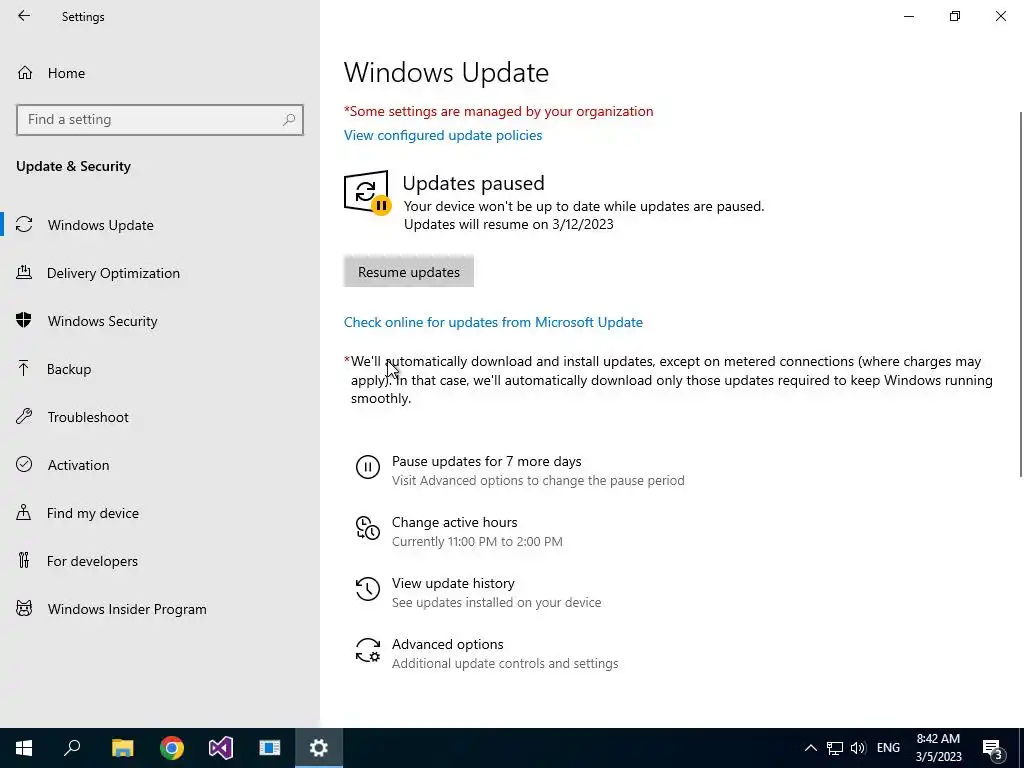Click the Troubleshoot wrench icon
The width and height of the screenshot is (1024, 768).
24,416
